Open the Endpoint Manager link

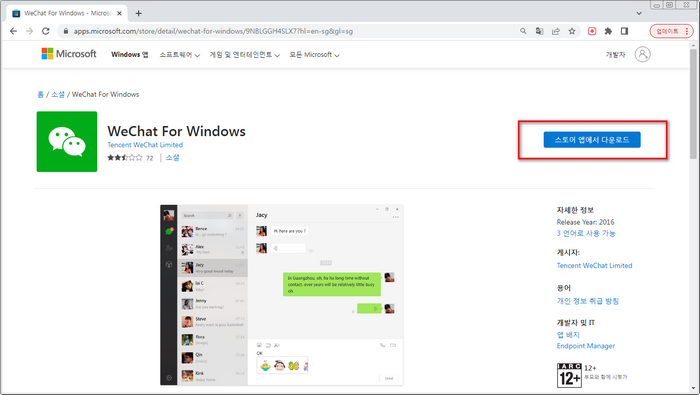tap(586, 346)
